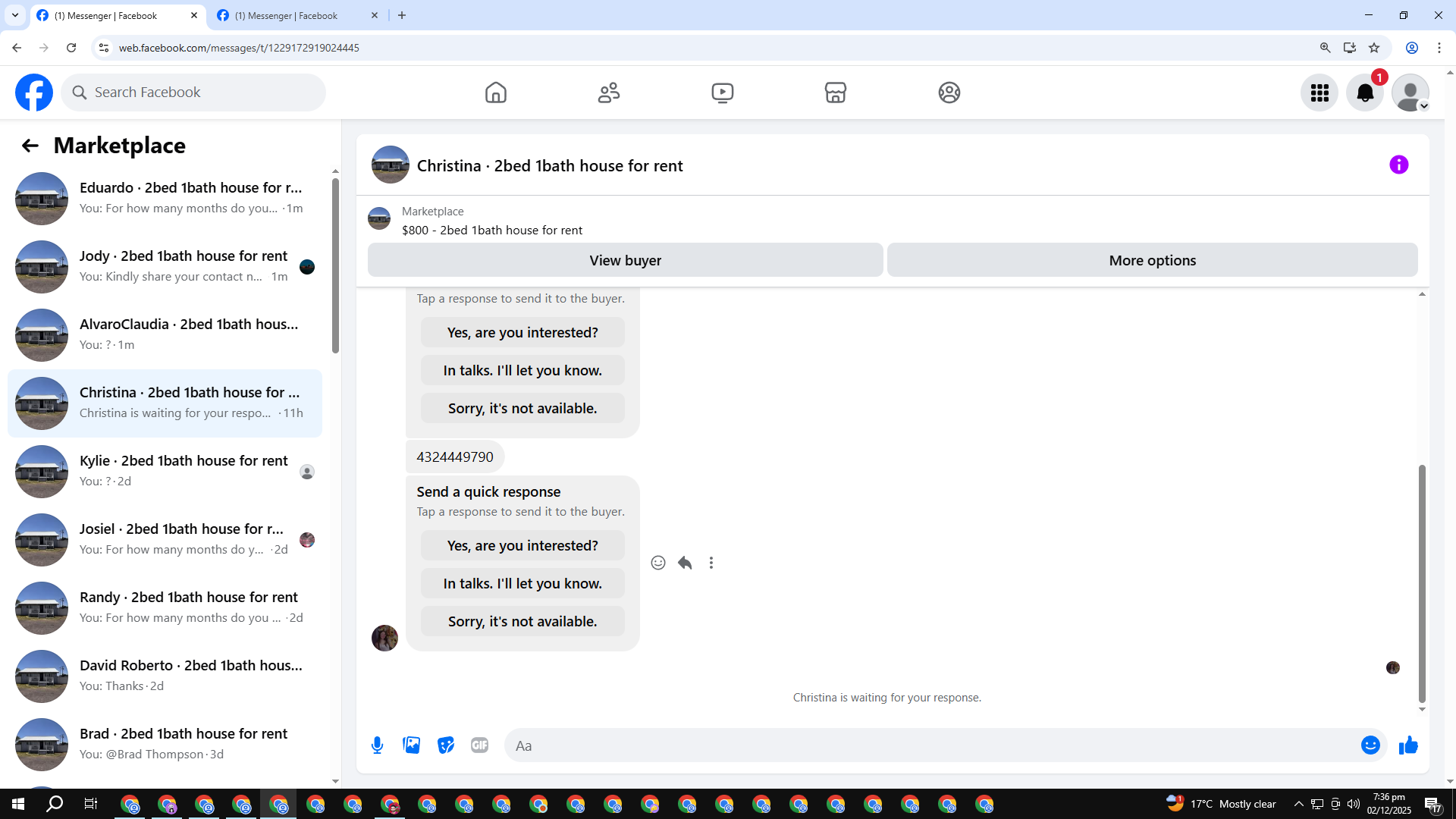1456x819 pixels.
Task: Go to Marketplace tab in navigation
Action: [x=835, y=93]
